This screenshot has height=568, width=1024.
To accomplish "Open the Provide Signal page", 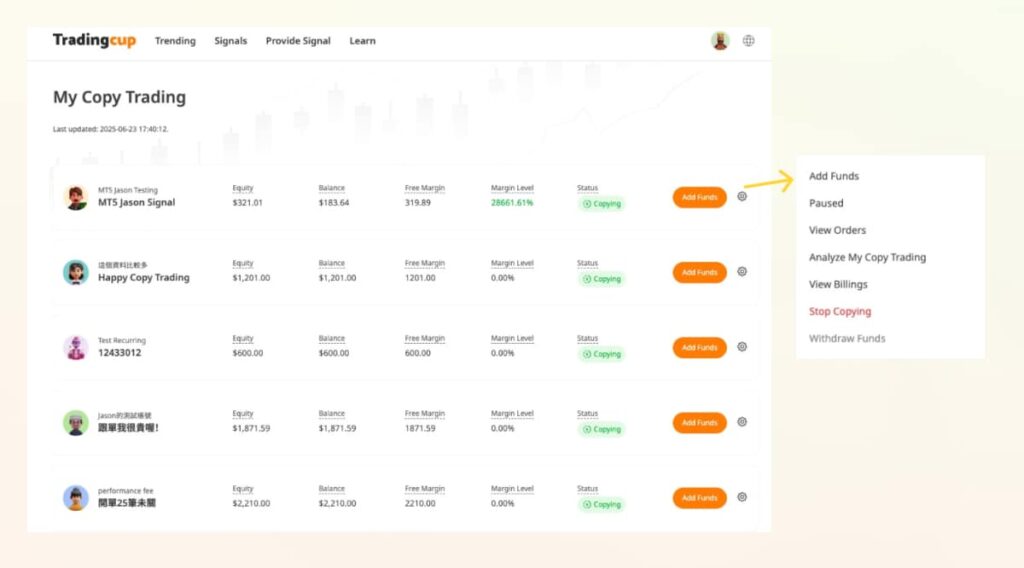I will (x=298, y=41).
